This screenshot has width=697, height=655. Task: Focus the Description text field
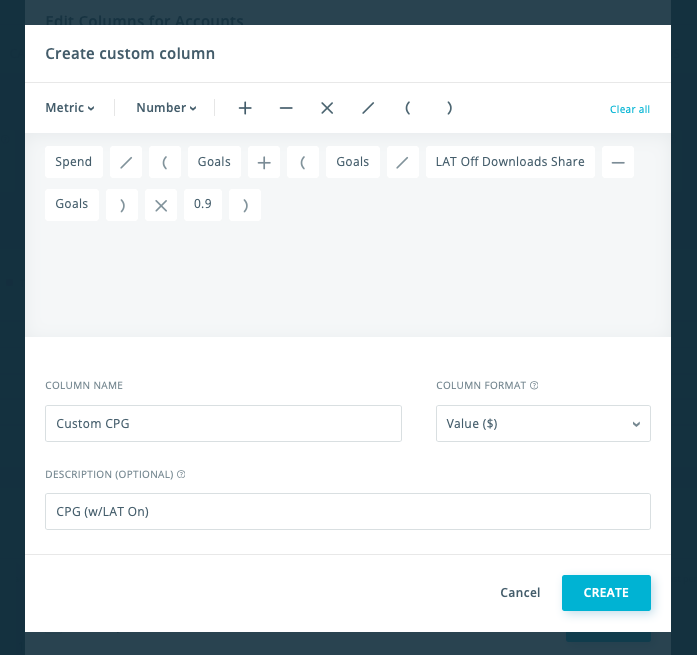click(347, 511)
